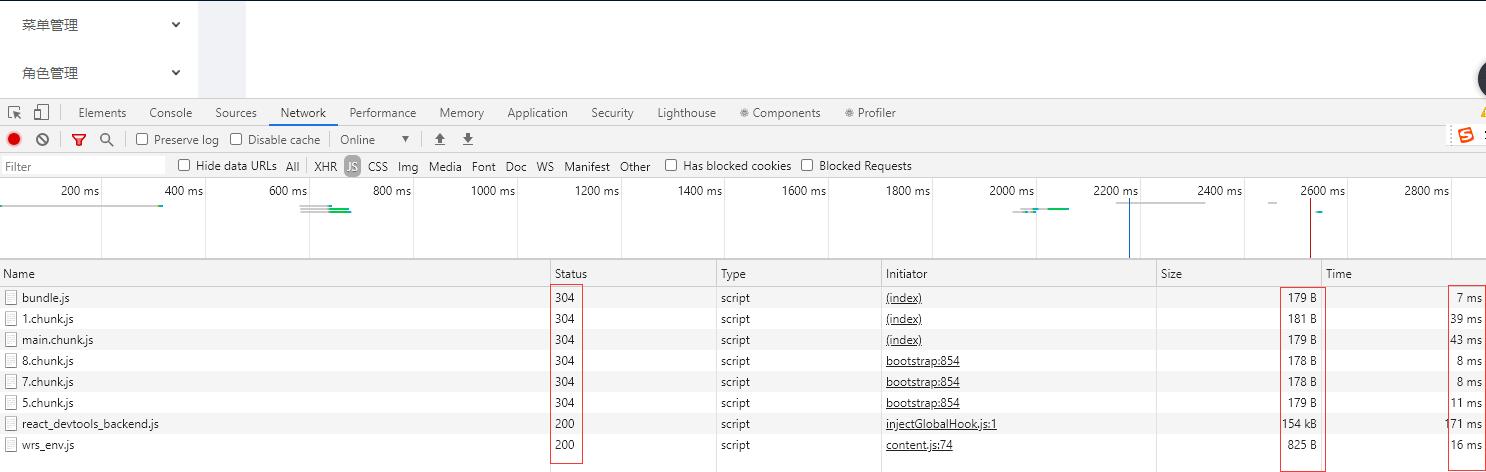Enable Preserve log checkbox

[x=142, y=139]
